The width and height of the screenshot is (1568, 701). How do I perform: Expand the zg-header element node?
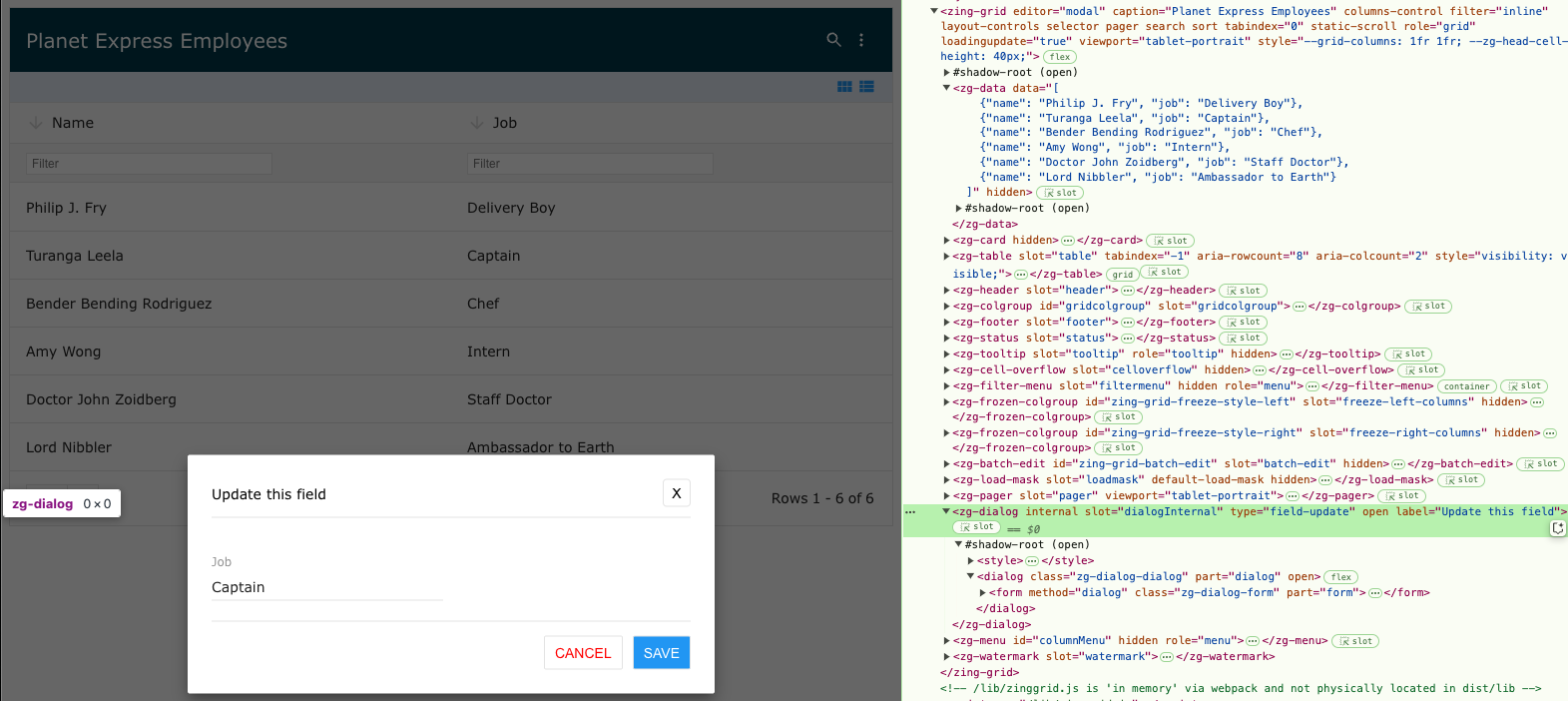(x=946, y=291)
